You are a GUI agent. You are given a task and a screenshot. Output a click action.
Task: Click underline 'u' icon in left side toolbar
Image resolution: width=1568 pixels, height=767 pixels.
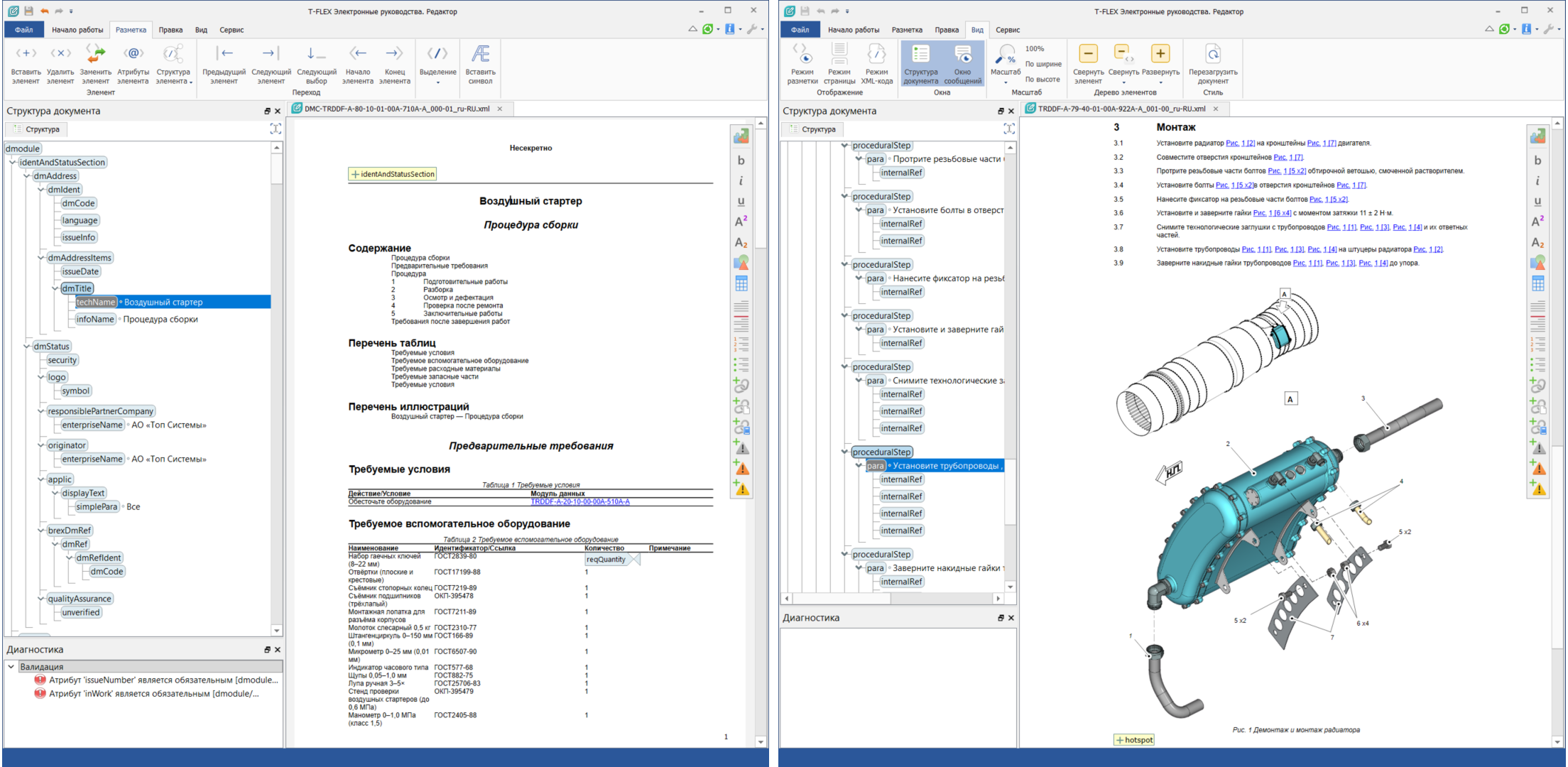[741, 202]
